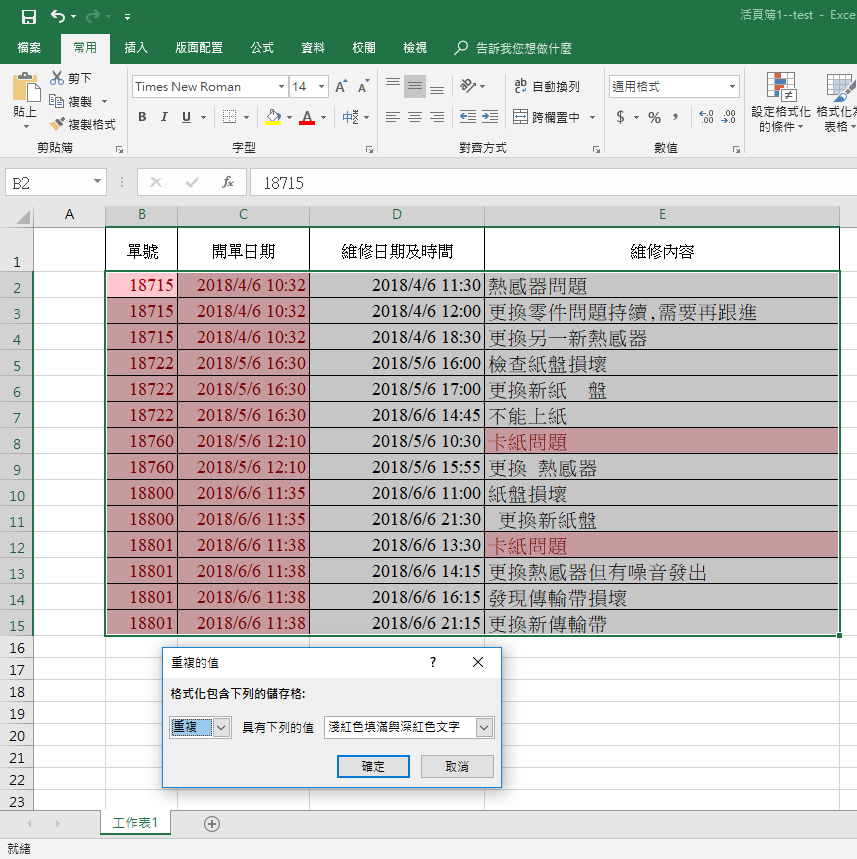Align cell text to the right

(437, 117)
